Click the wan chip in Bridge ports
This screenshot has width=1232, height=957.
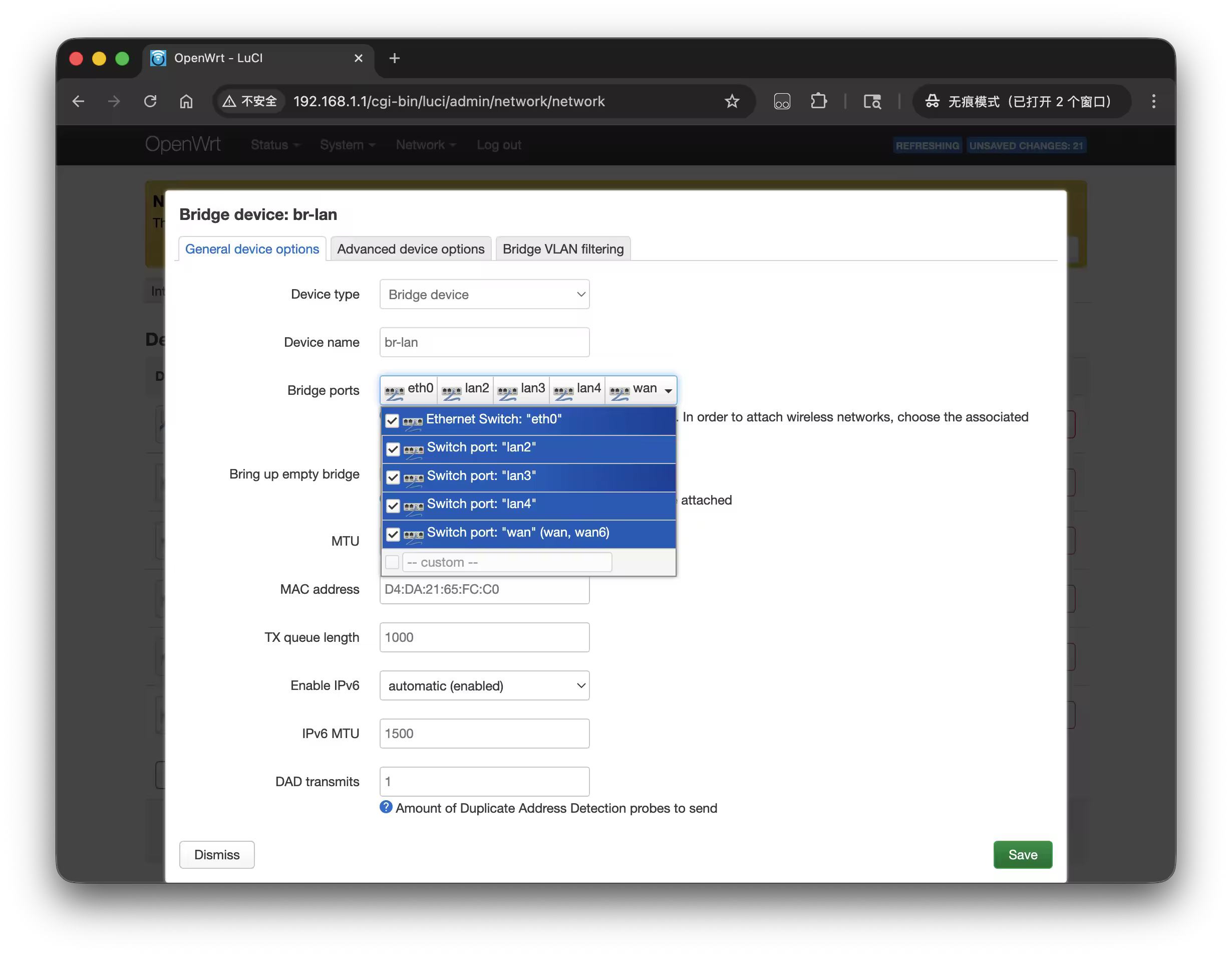click(634, 389)
